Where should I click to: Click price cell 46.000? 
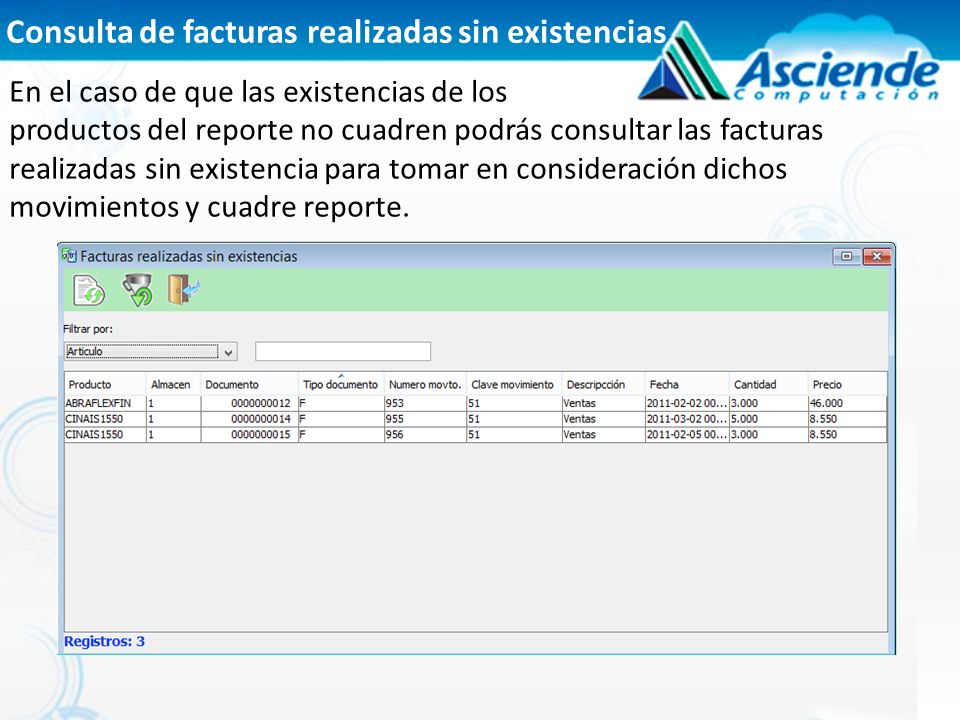(x=847, y=403)
